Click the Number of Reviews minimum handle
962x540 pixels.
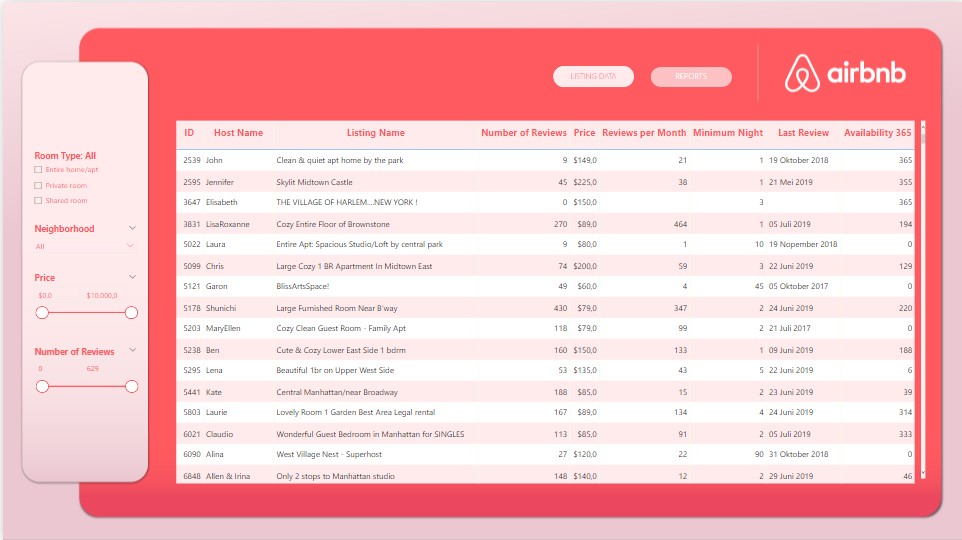tap(42, 387)
